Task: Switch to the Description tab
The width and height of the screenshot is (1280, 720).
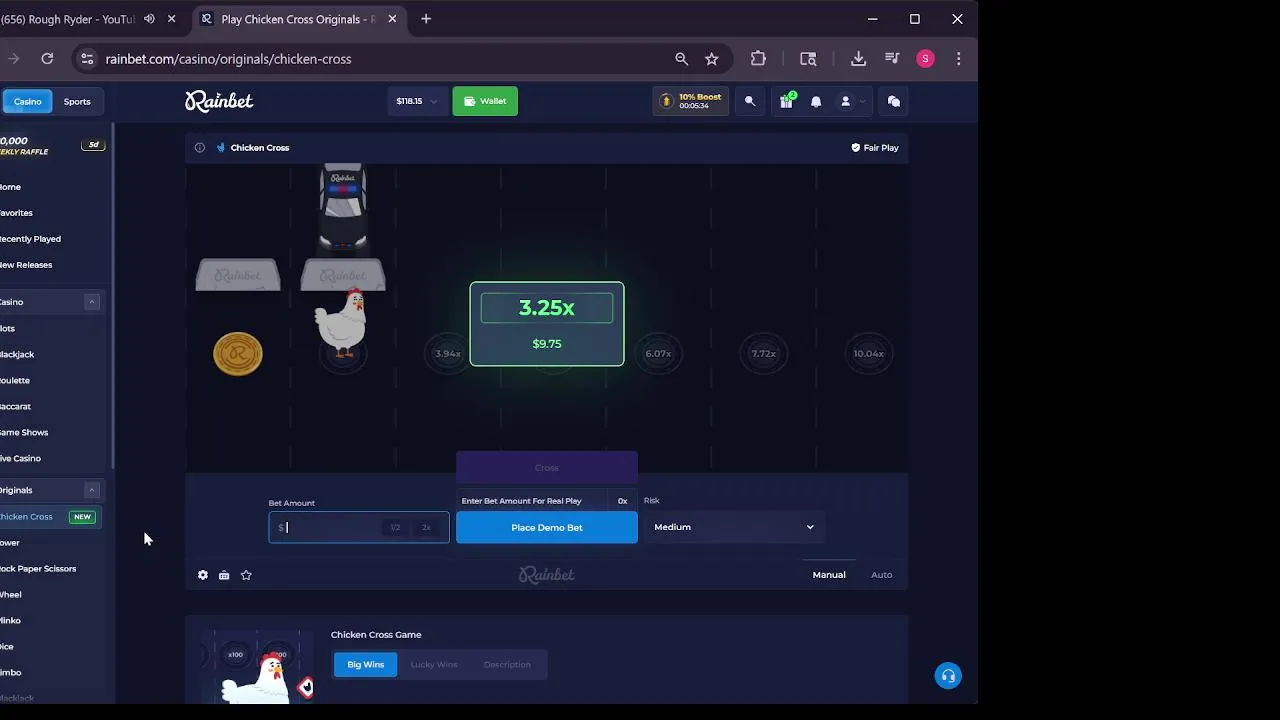Action: coord(507,665)
